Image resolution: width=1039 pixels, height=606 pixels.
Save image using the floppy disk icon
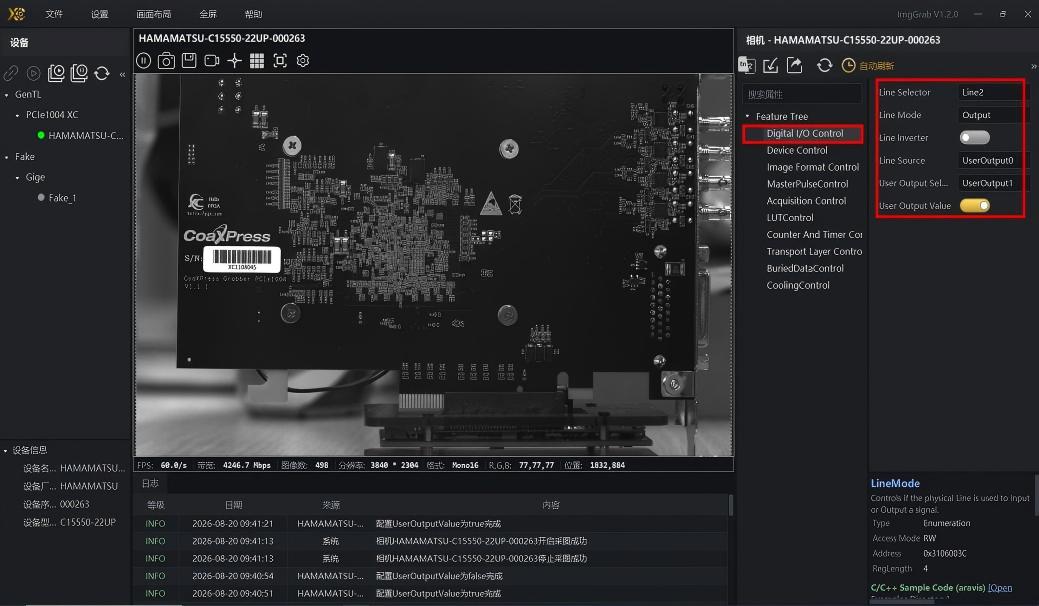click(x=189, y=60)
